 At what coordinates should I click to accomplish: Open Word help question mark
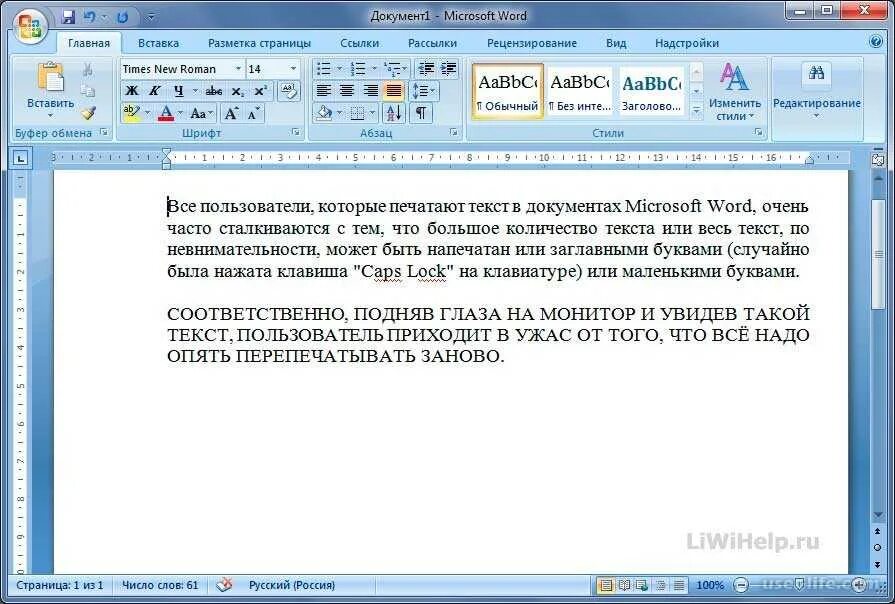coord(876,42)
